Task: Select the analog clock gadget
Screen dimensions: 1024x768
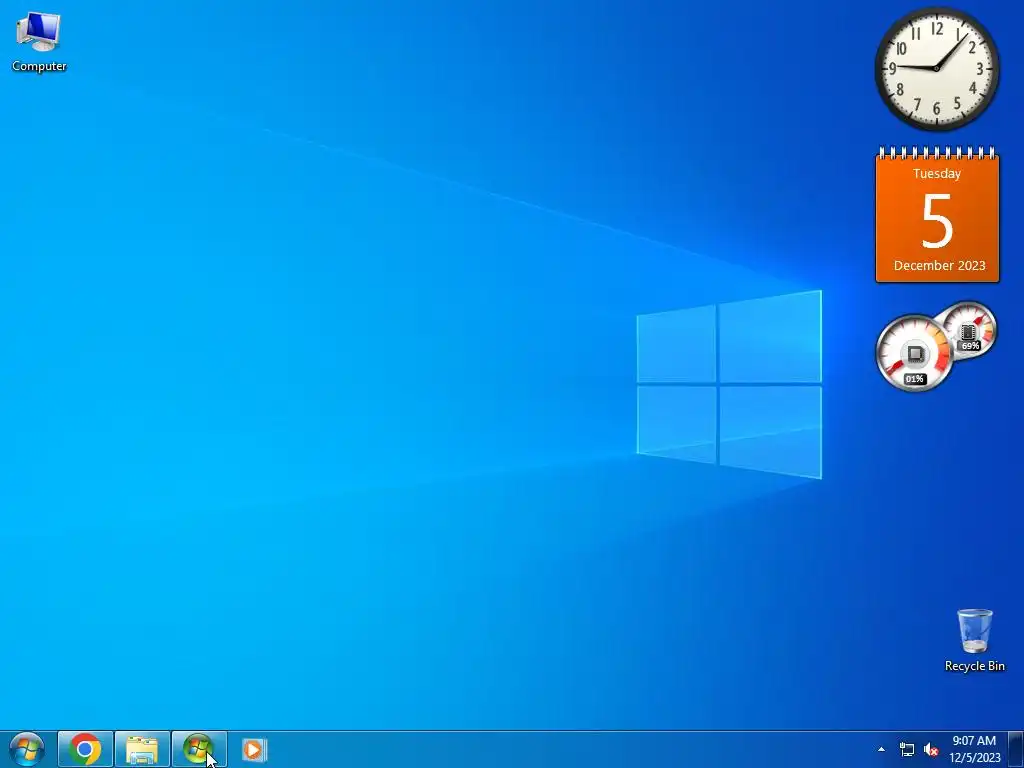Action: click(936, 69)
